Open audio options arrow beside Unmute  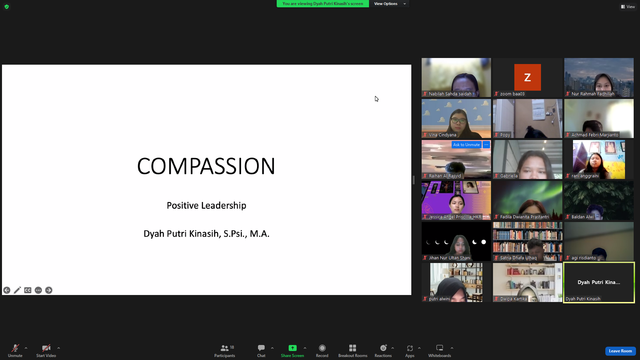(26, 348)
